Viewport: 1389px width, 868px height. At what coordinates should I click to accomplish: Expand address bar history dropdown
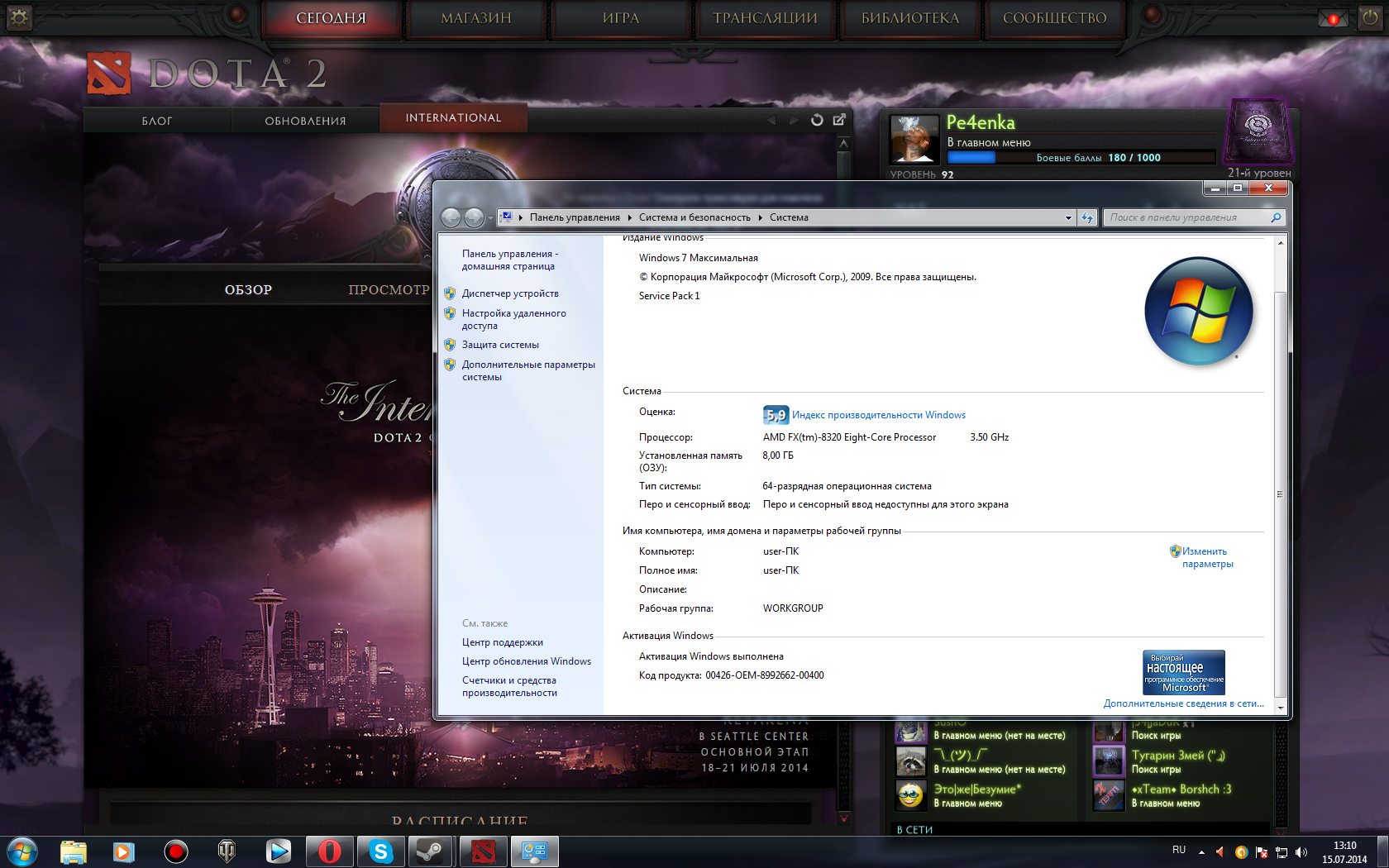click(x=1068, y=218)
